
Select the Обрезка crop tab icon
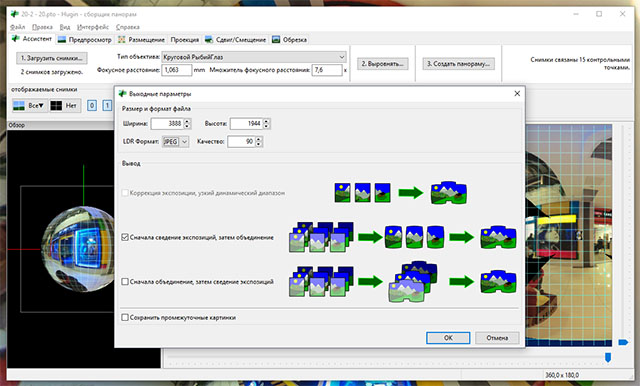click(276, 40)
